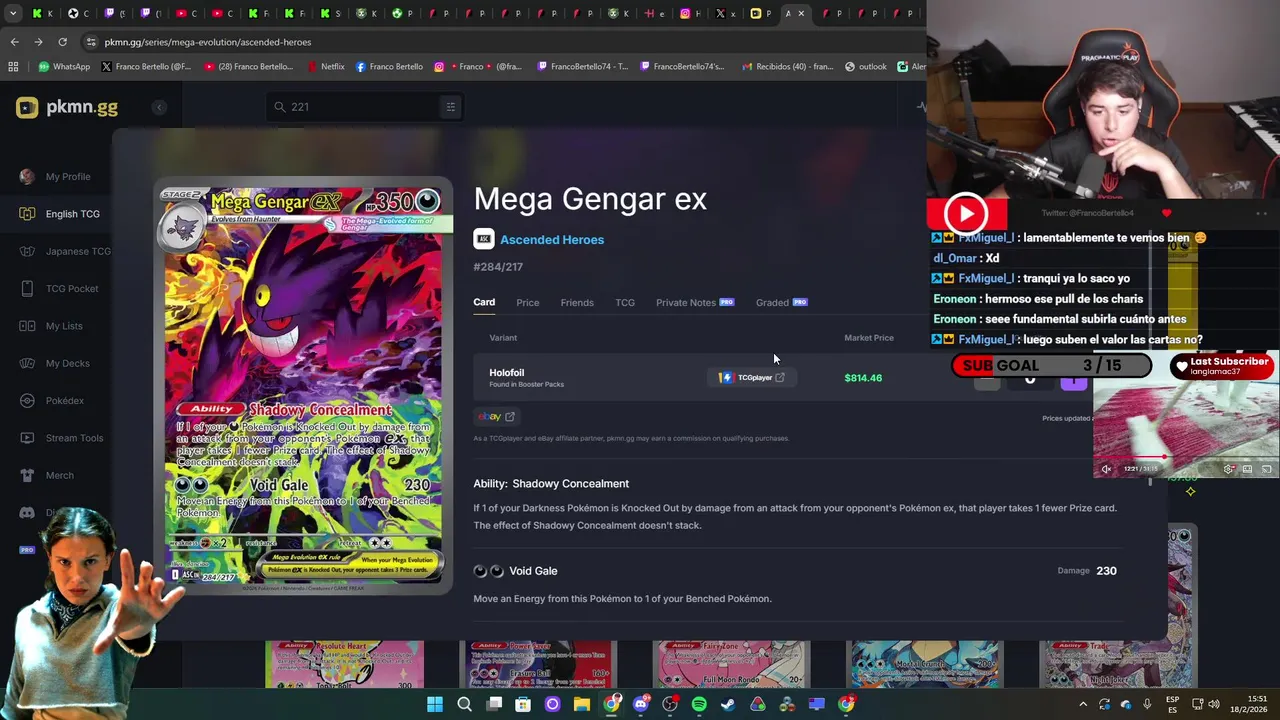Open the search filter options icon

coord(450,107)
